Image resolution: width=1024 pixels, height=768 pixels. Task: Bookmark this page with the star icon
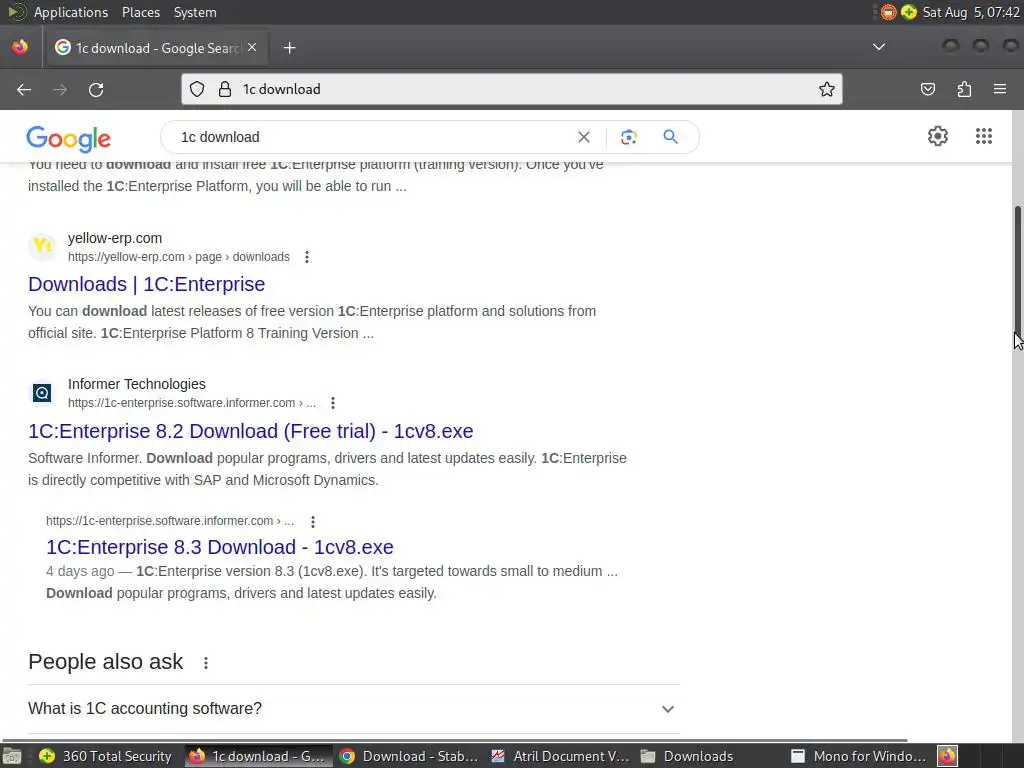[x=827, y=89]
